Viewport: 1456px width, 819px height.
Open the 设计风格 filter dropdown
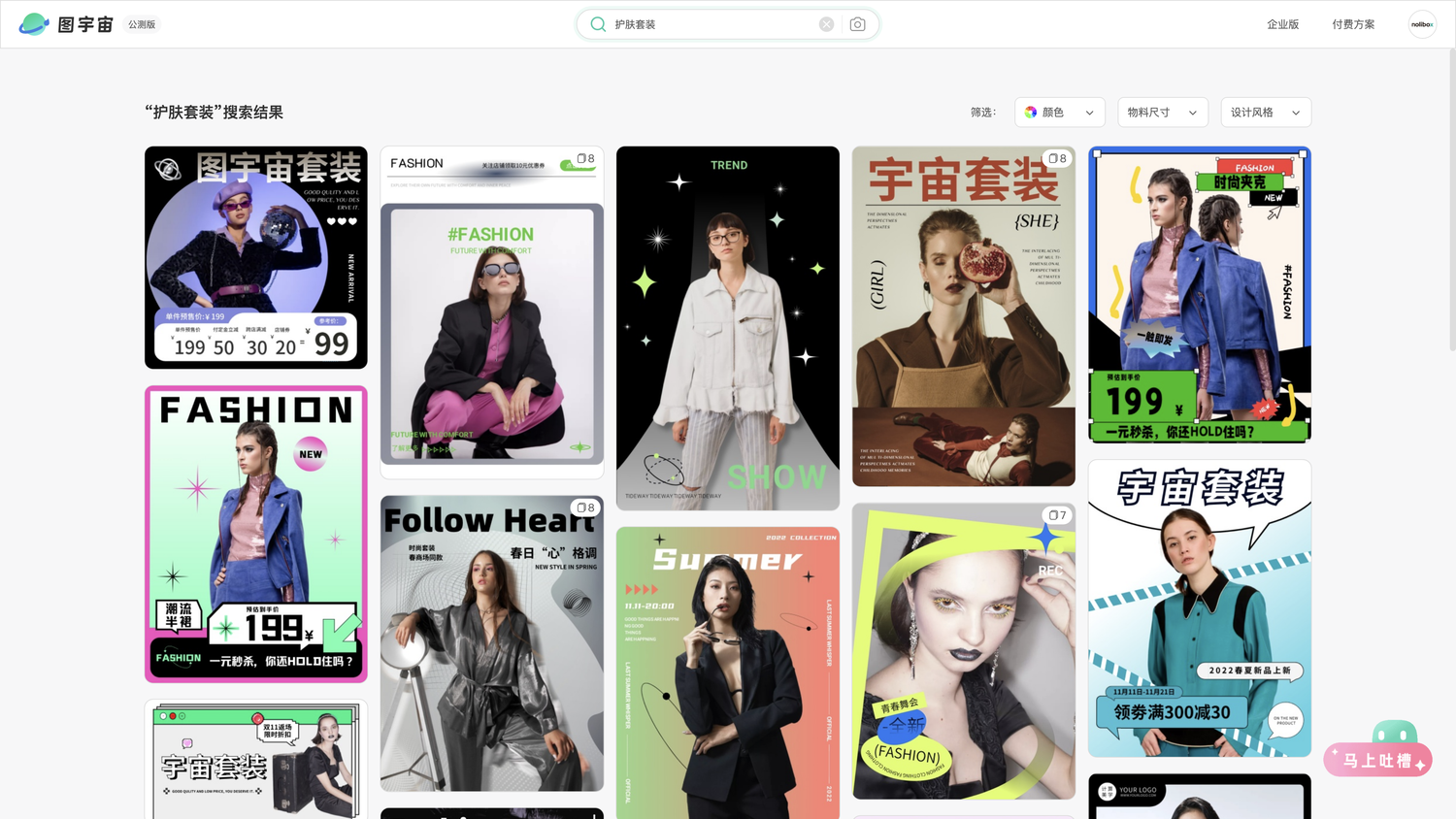click(x=1266, y=113)
